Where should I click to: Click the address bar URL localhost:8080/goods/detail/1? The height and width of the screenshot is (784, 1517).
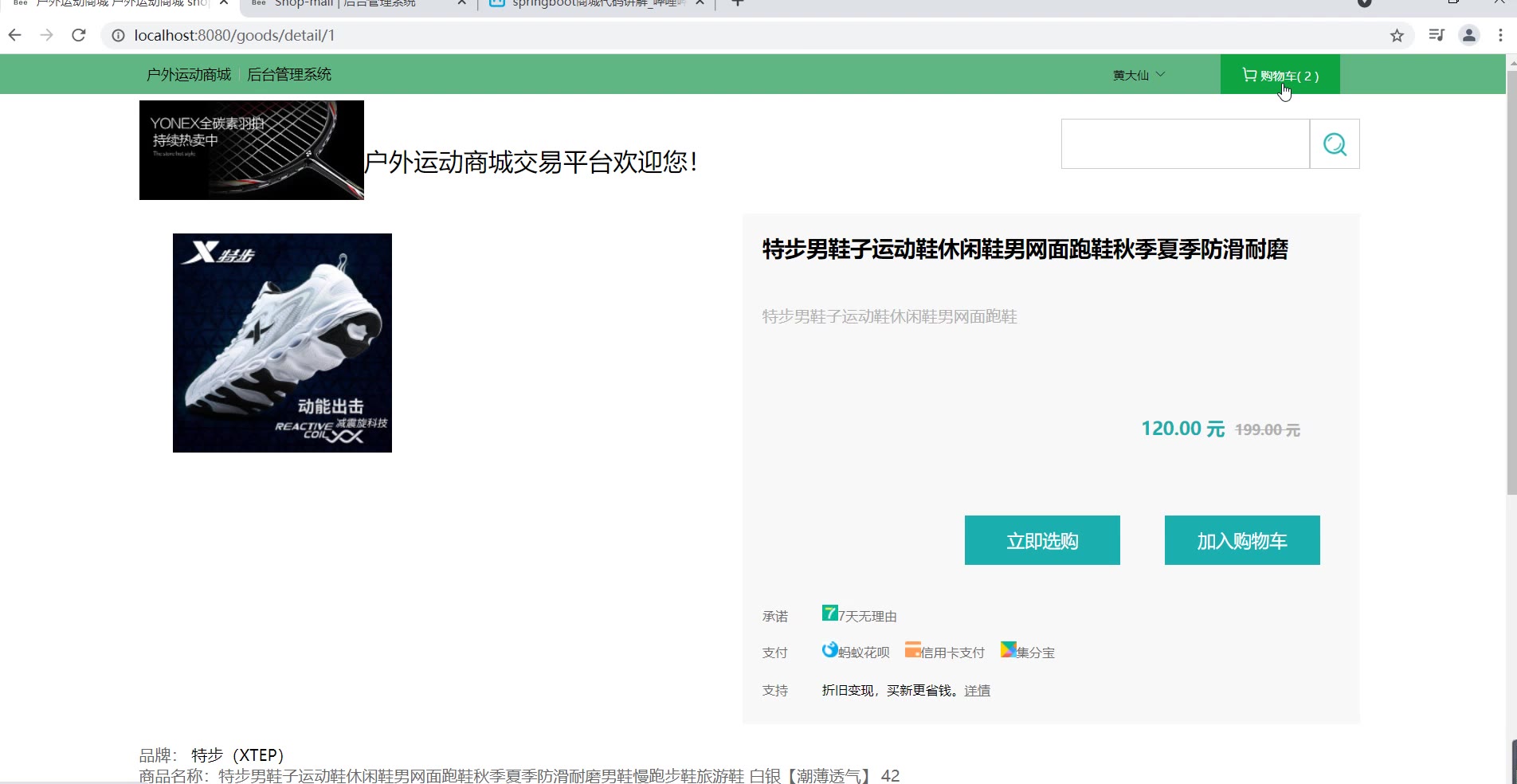[234, 35]
